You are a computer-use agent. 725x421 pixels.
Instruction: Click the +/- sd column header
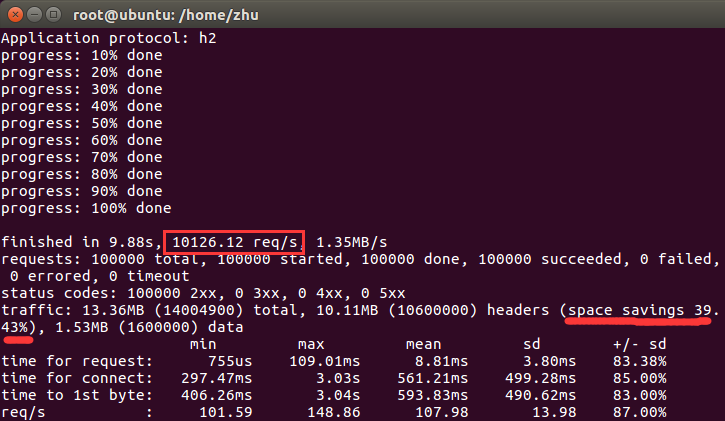point(640,344)
